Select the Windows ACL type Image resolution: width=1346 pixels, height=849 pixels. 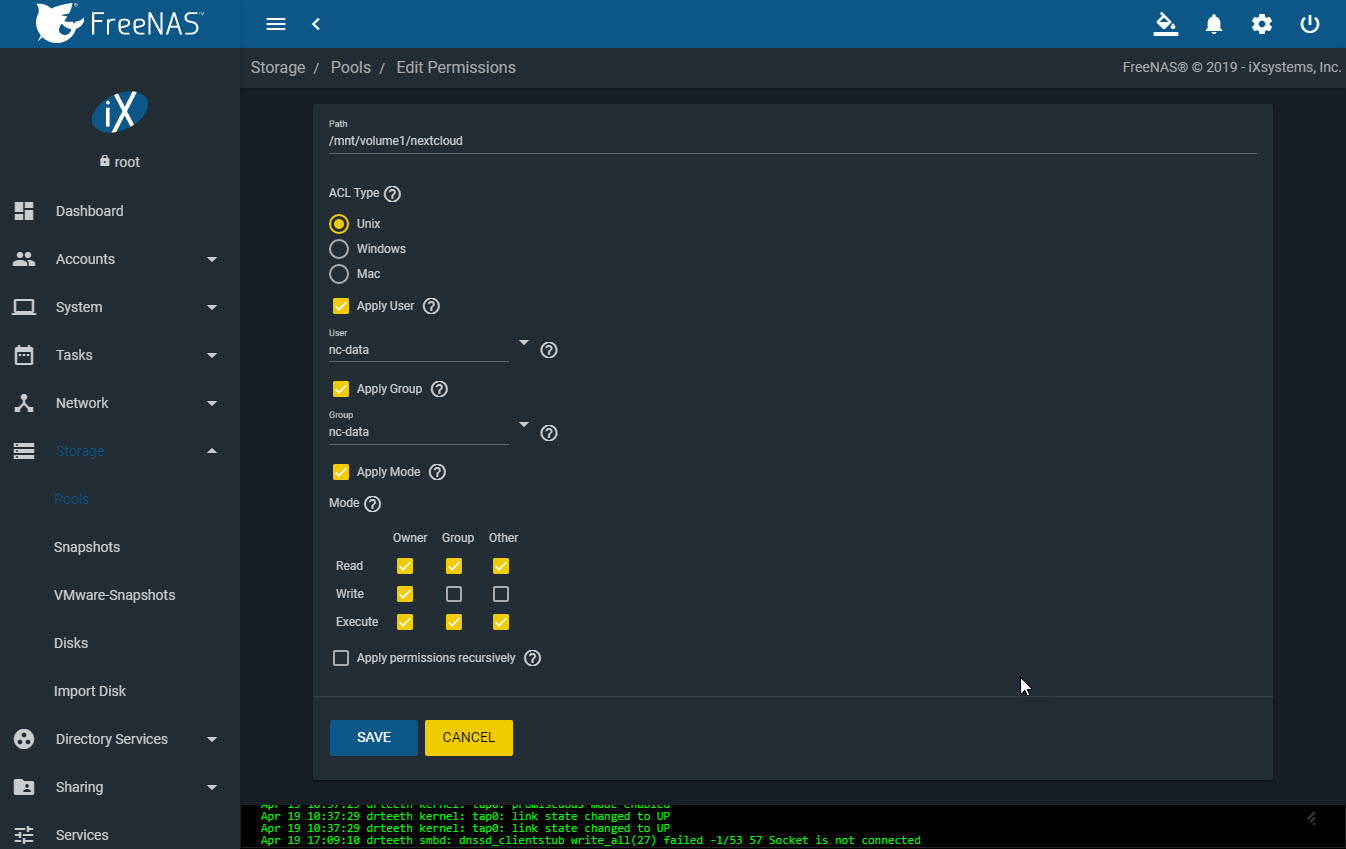(339, 249)
